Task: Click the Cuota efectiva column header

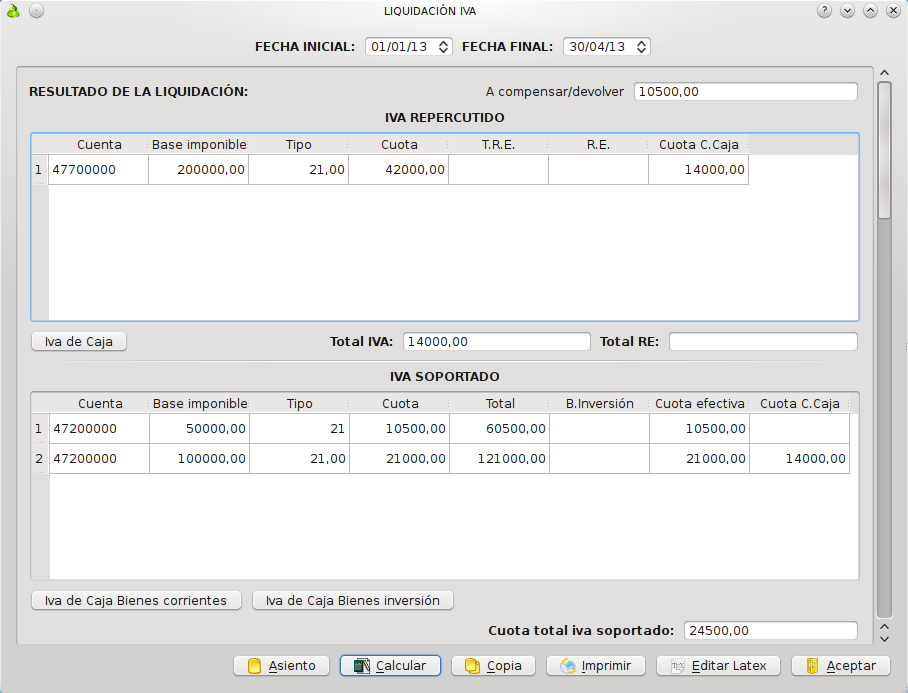Action: point(700,404)
